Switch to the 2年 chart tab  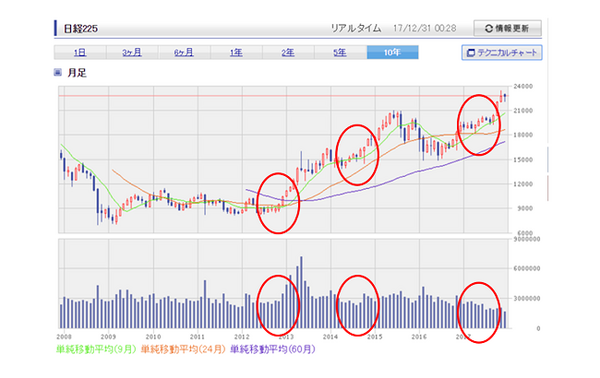(288, 52)
